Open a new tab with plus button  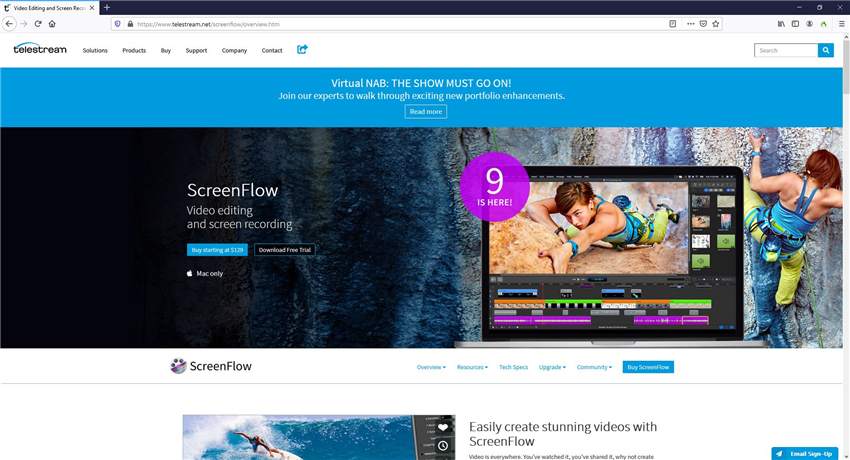click(x=107, y=8)
